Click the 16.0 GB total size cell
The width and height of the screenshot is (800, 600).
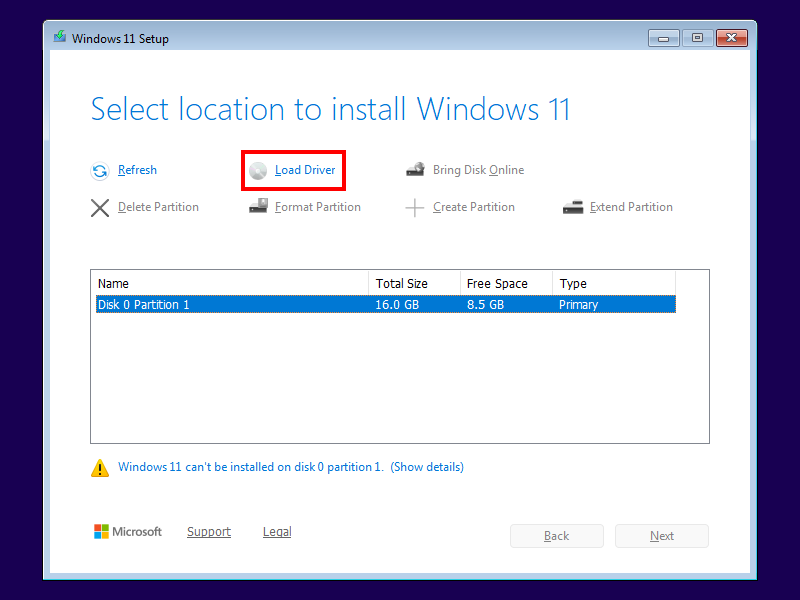pyautogui.click(x=397, y=305)
